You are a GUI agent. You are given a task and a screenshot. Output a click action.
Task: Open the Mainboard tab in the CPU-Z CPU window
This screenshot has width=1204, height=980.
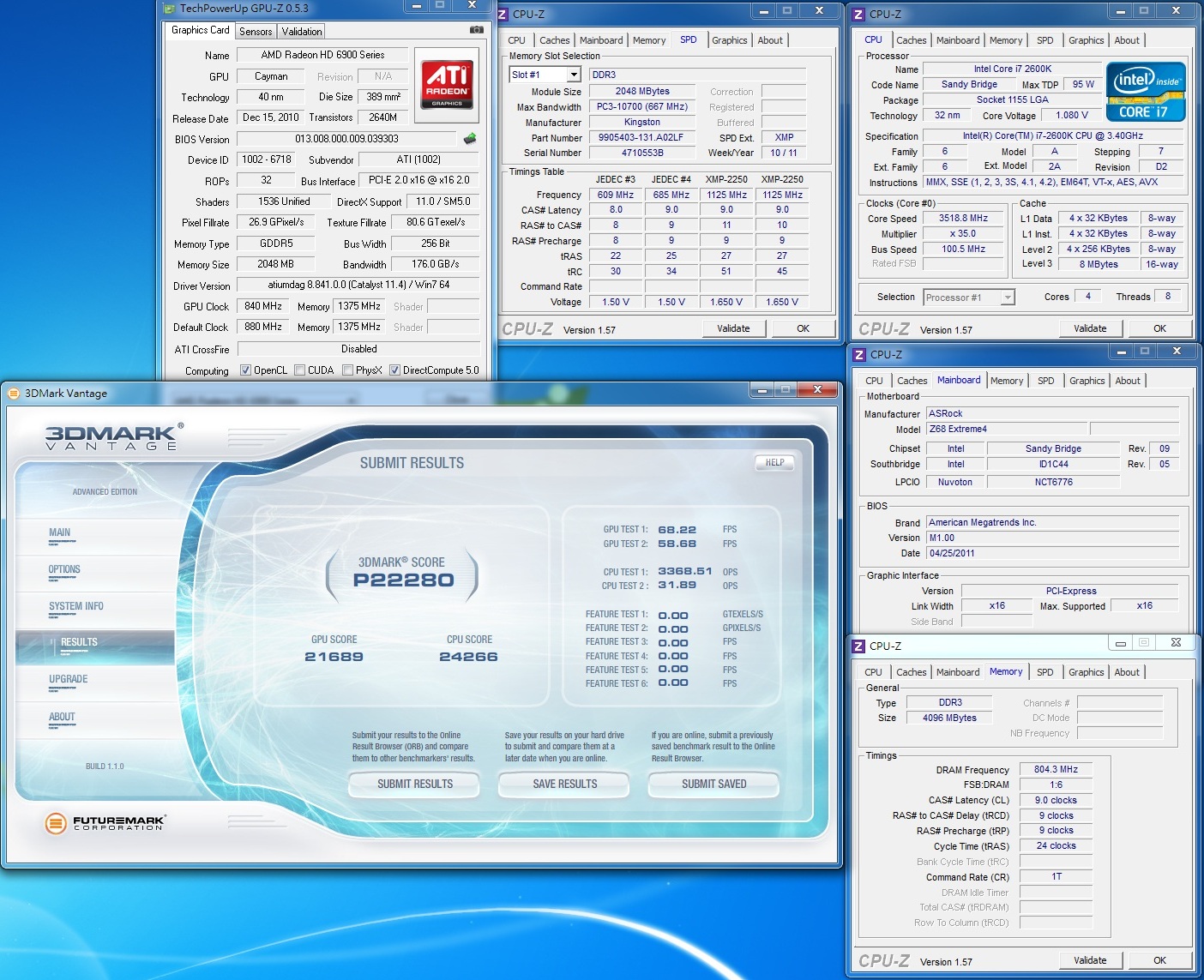pyautogui.click(x=958, y=40)
